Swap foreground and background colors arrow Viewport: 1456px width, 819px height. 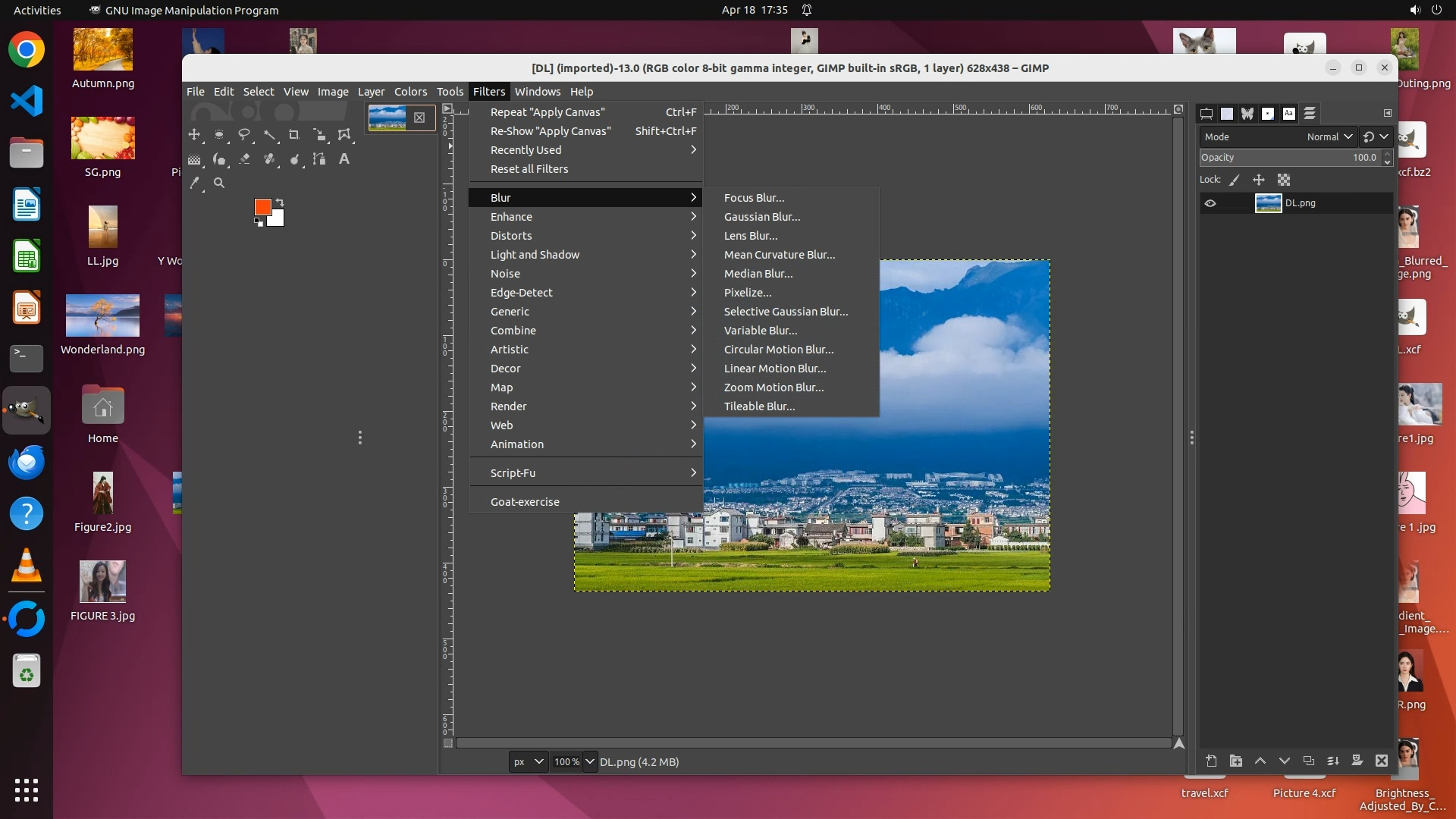[x=280, y=202]
